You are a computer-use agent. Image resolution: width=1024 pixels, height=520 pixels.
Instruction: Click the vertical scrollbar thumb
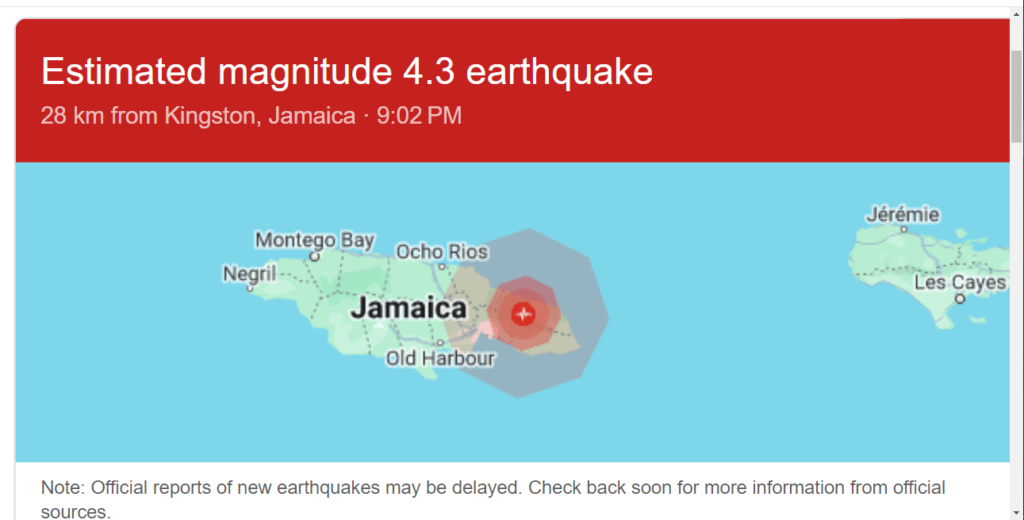[x=1017, y=95]
